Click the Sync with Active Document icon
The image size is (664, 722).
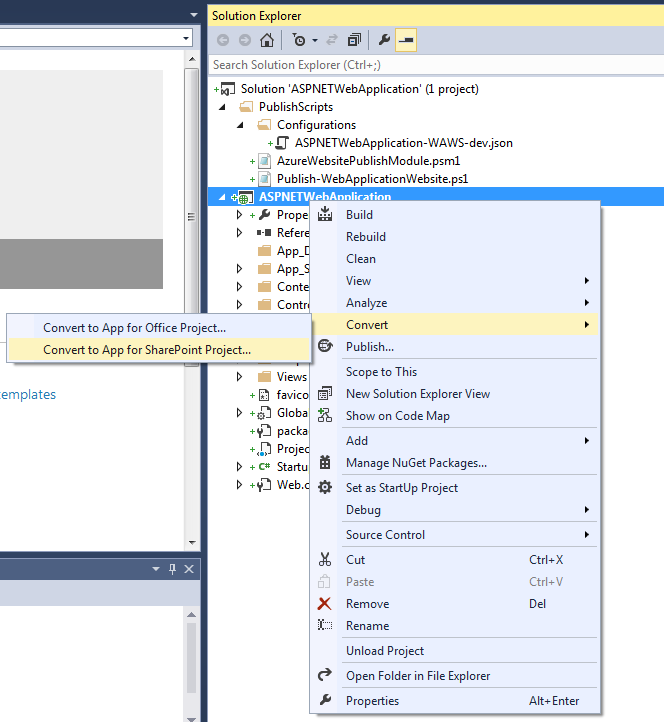coord(332,41)
